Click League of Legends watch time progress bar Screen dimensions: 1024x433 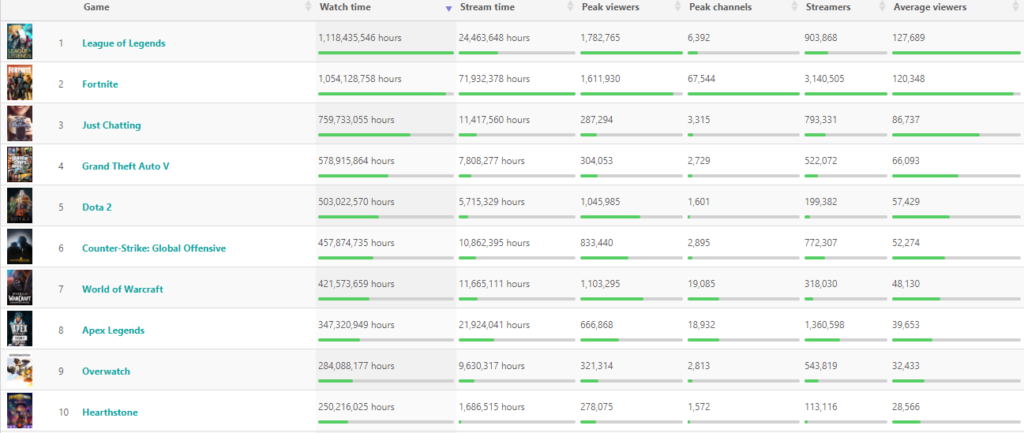coord(382,53)
